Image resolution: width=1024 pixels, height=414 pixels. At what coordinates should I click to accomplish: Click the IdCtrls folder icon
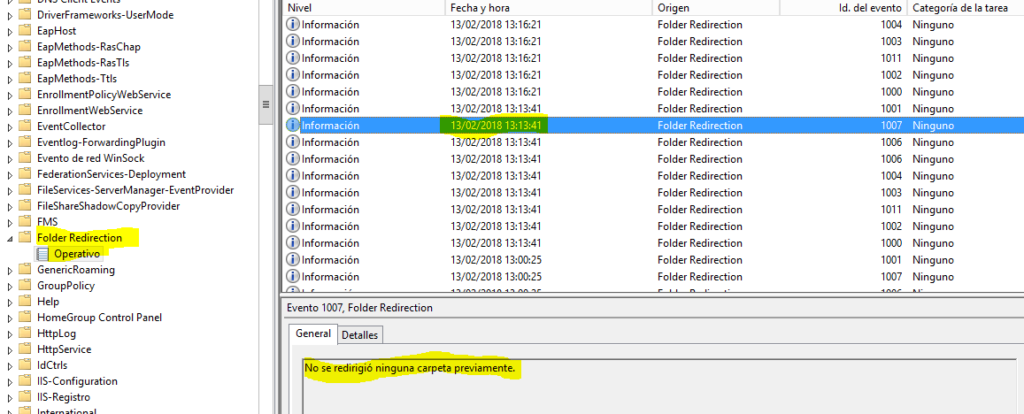(x=25, y=365)
